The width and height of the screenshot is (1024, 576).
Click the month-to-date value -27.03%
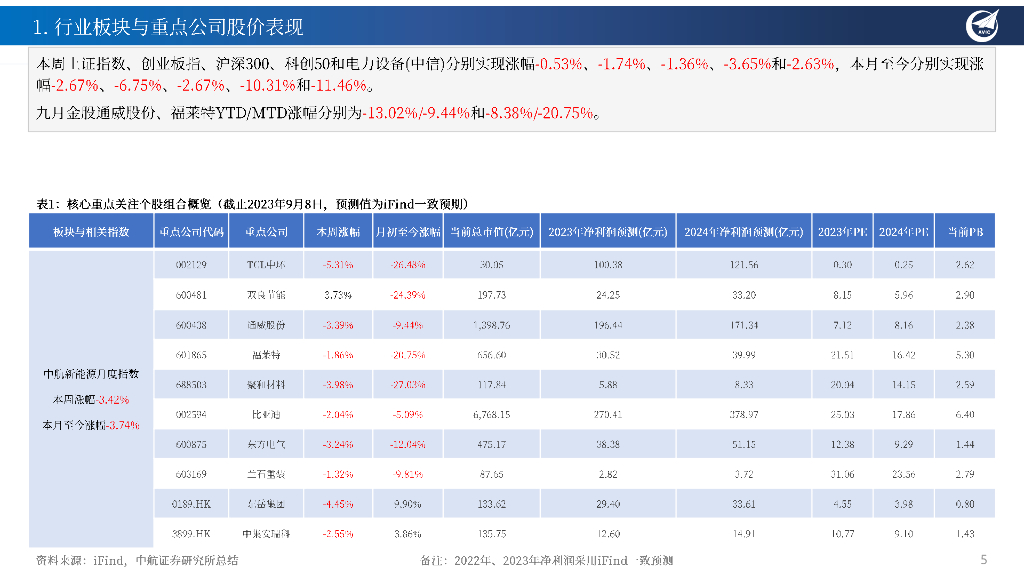click(408, 385)
